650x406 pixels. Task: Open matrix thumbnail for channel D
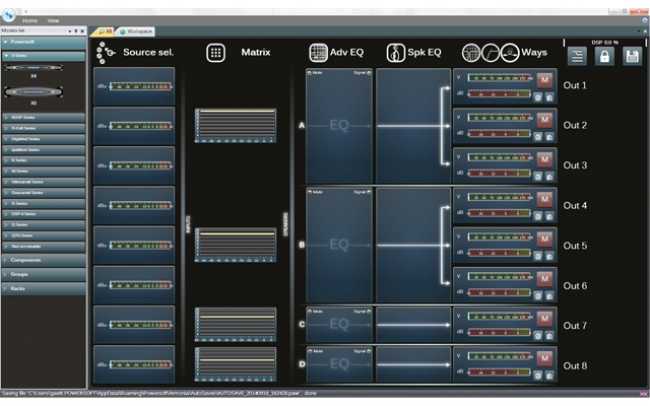tap(235, 365)
